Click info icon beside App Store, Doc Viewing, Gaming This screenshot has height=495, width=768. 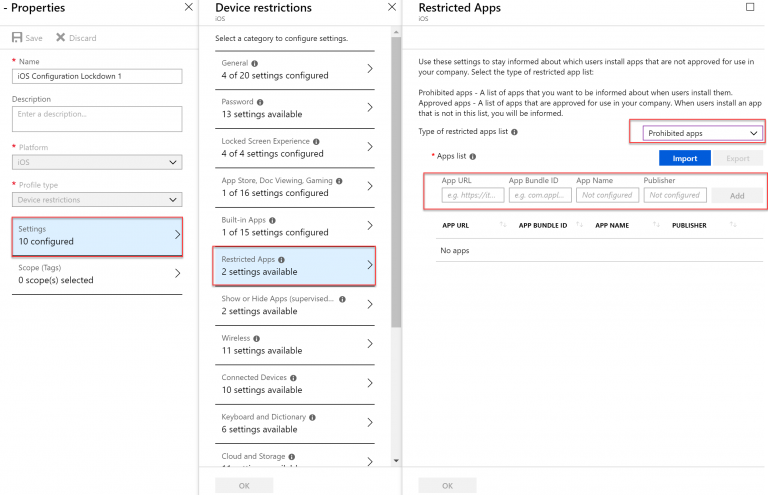point(339,181)
